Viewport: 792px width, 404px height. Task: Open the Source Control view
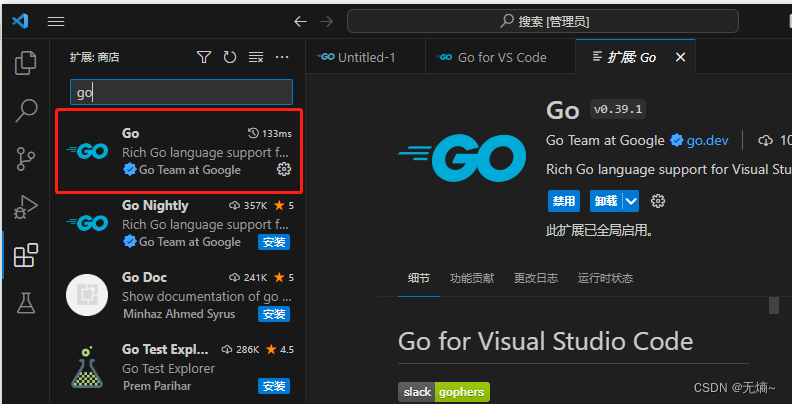[26, 159]
